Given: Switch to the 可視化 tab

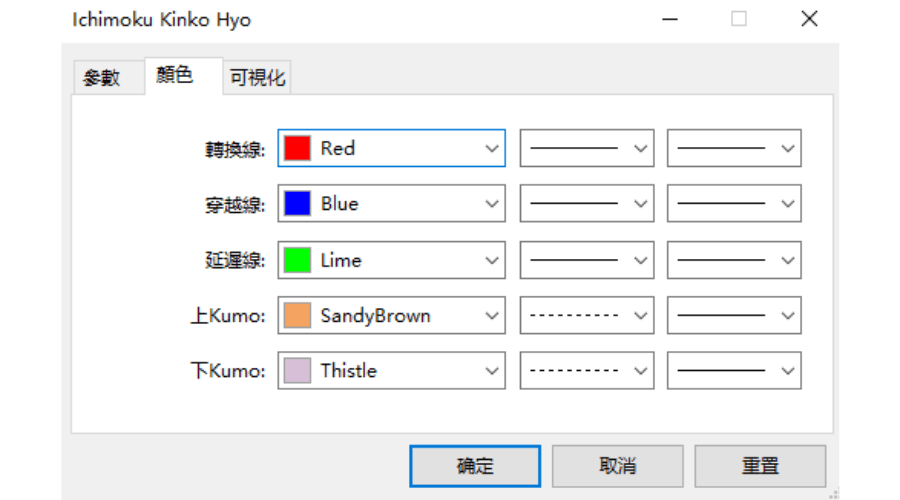Looking at the screenshot, I should (x=257, y=78).
